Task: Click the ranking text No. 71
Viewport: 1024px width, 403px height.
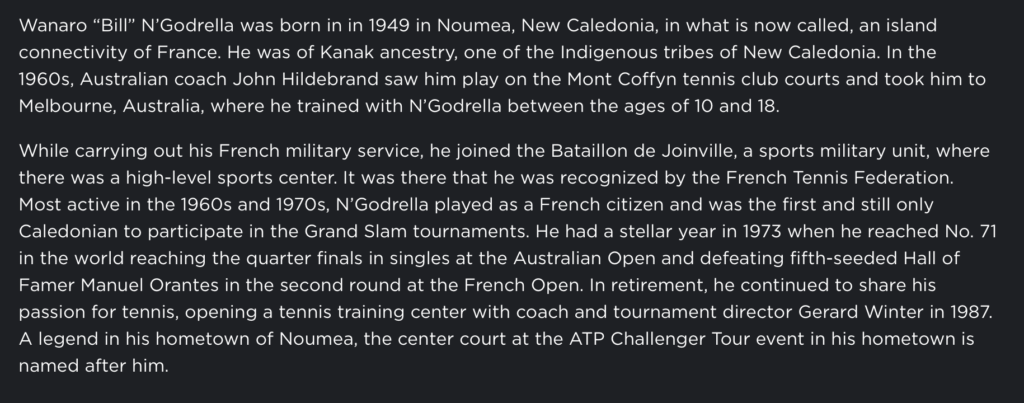Action: pyautogui.click(x=970, y=231)
